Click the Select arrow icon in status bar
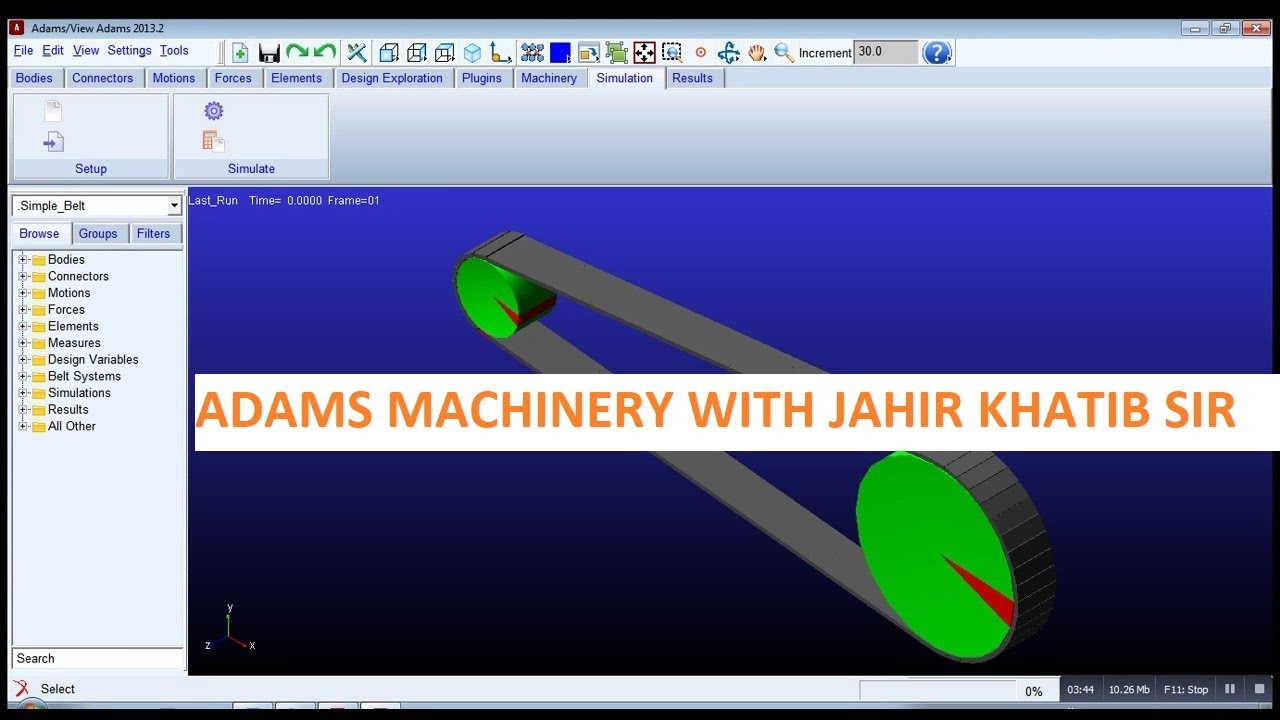This screenshot has height=720, width=1280. coord(21,689)
